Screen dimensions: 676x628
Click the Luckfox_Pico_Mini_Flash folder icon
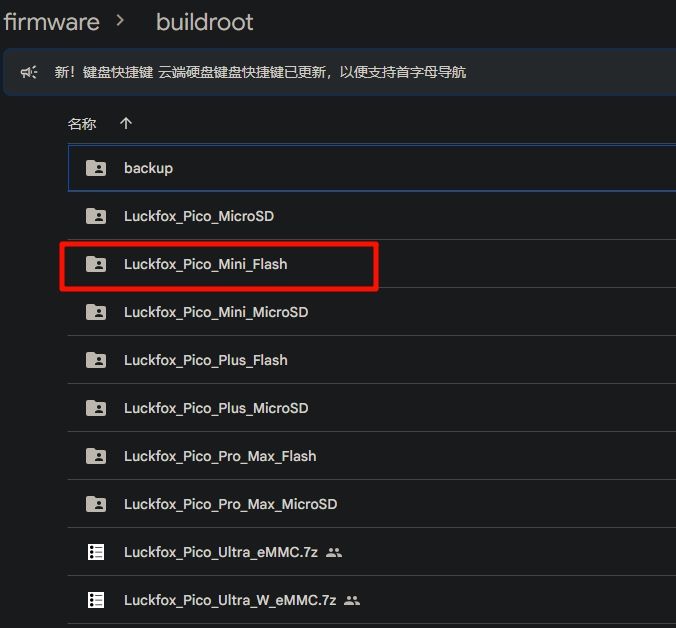click(96, 264)
